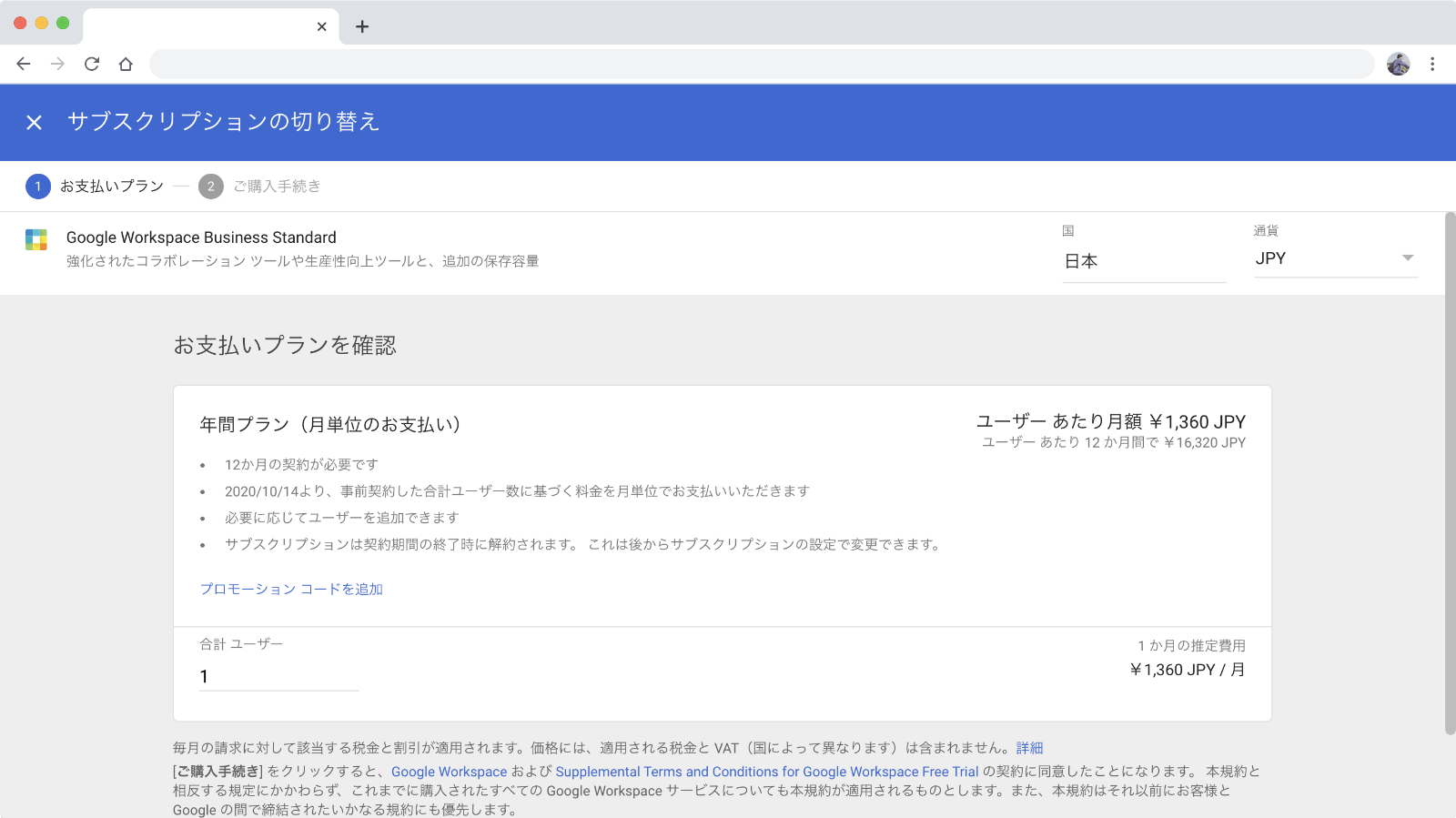Click the 国 field showing 日本

coord(1145,261)
